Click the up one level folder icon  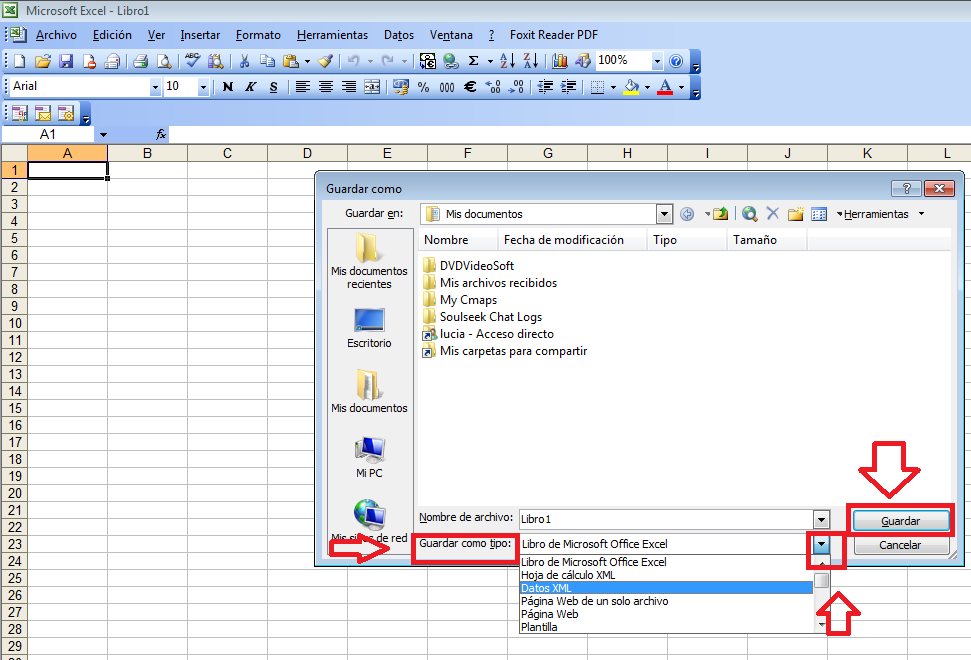(x=720, y=214)
